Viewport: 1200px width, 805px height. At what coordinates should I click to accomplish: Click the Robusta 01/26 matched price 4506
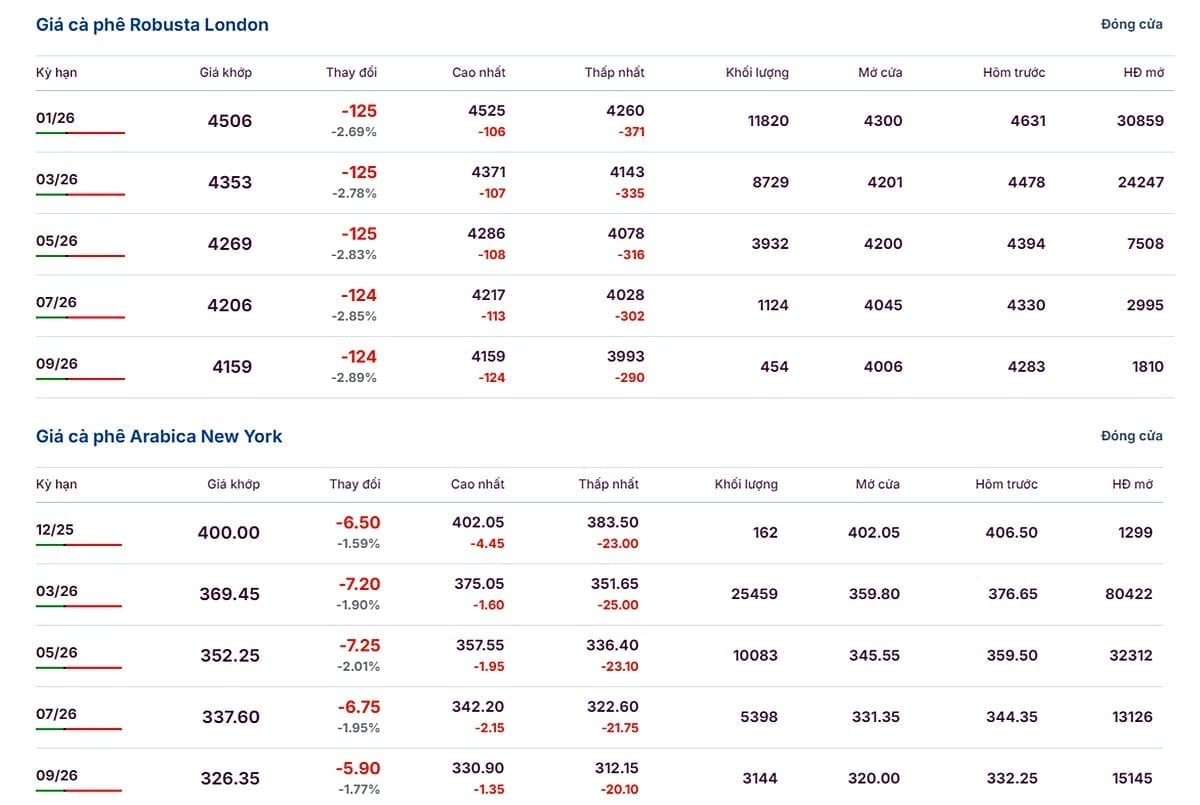tap(230, 122)
